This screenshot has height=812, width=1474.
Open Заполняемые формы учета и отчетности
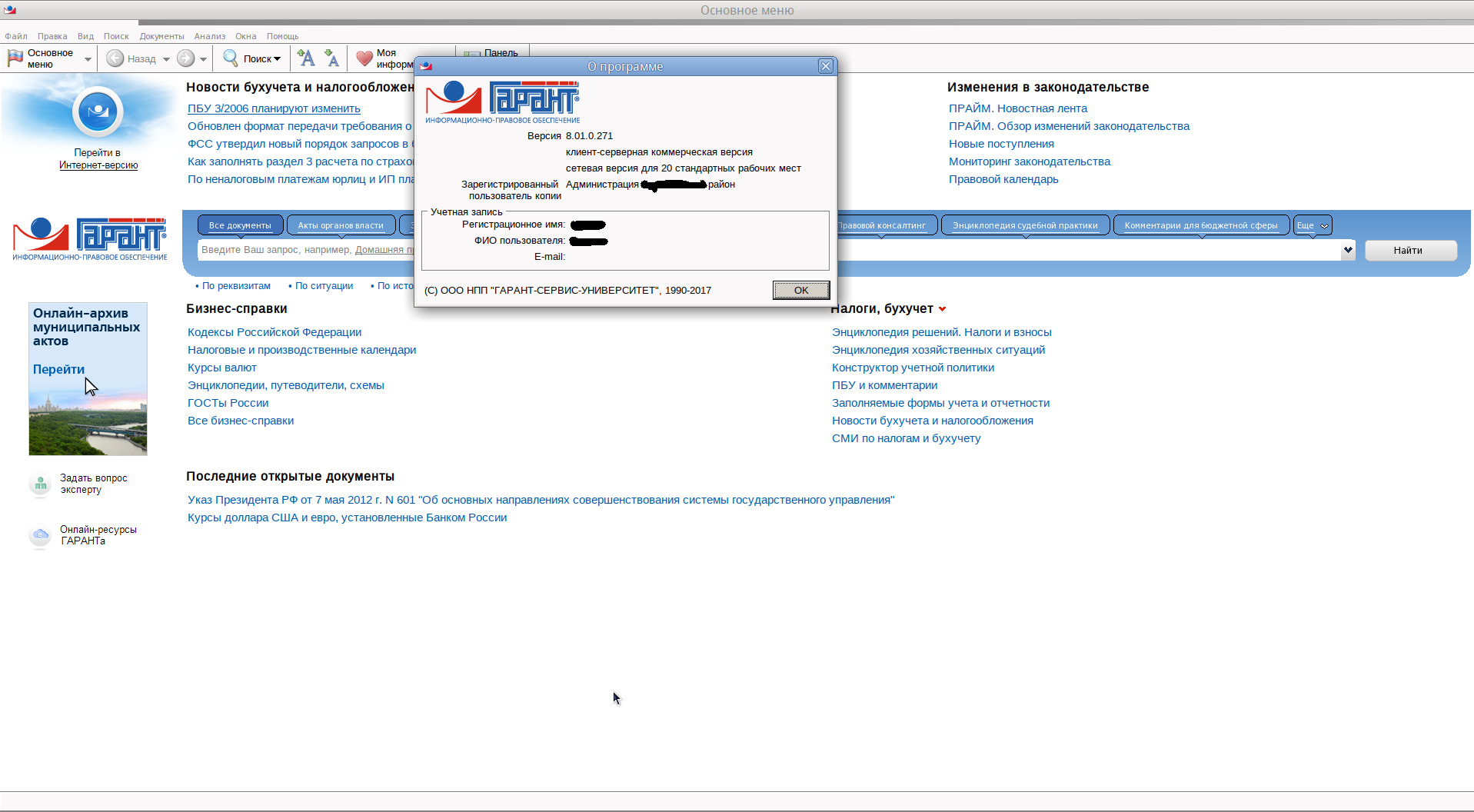pos(941,403)
